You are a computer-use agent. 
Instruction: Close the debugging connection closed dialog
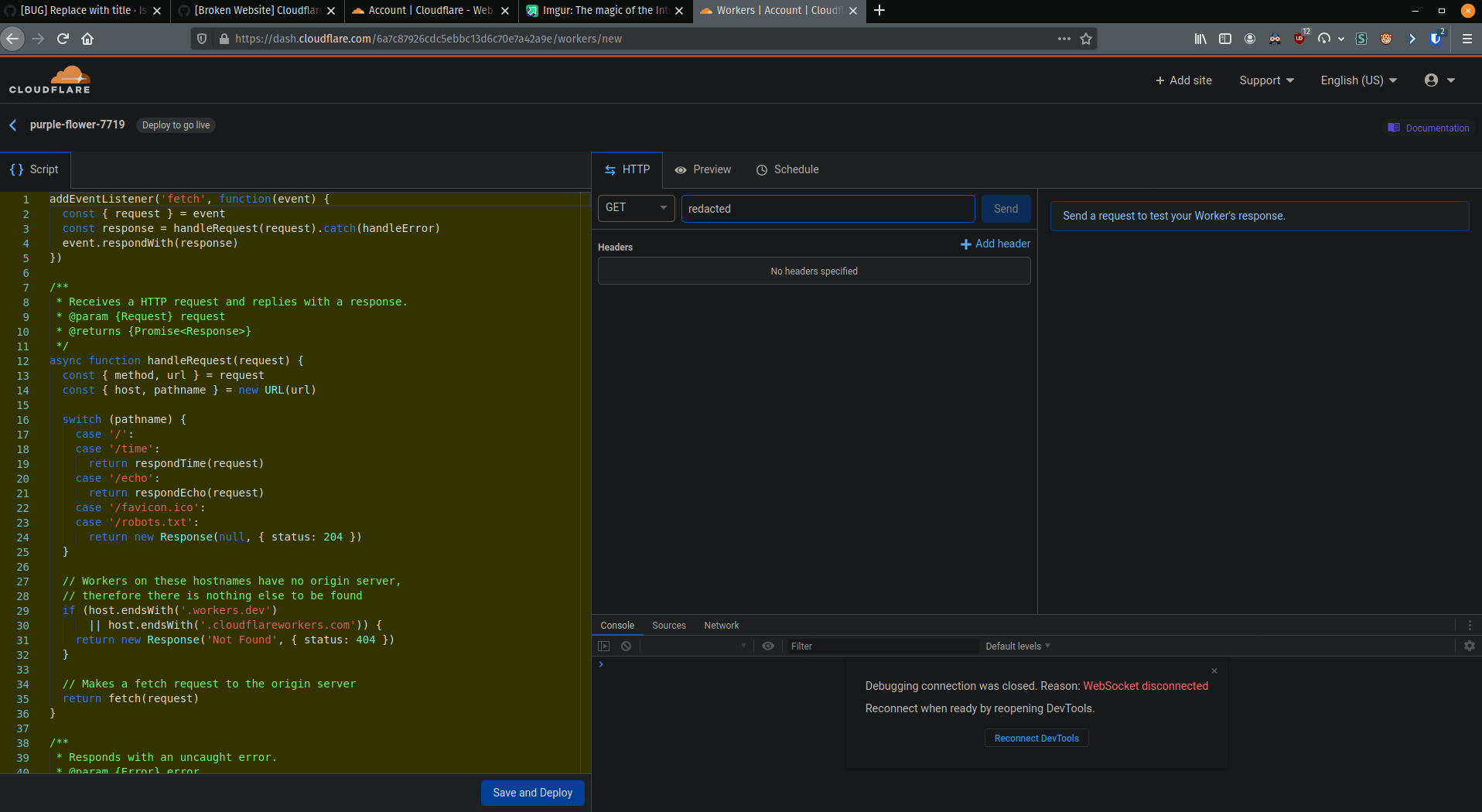pyautogui.click(x=1214, y=670)
